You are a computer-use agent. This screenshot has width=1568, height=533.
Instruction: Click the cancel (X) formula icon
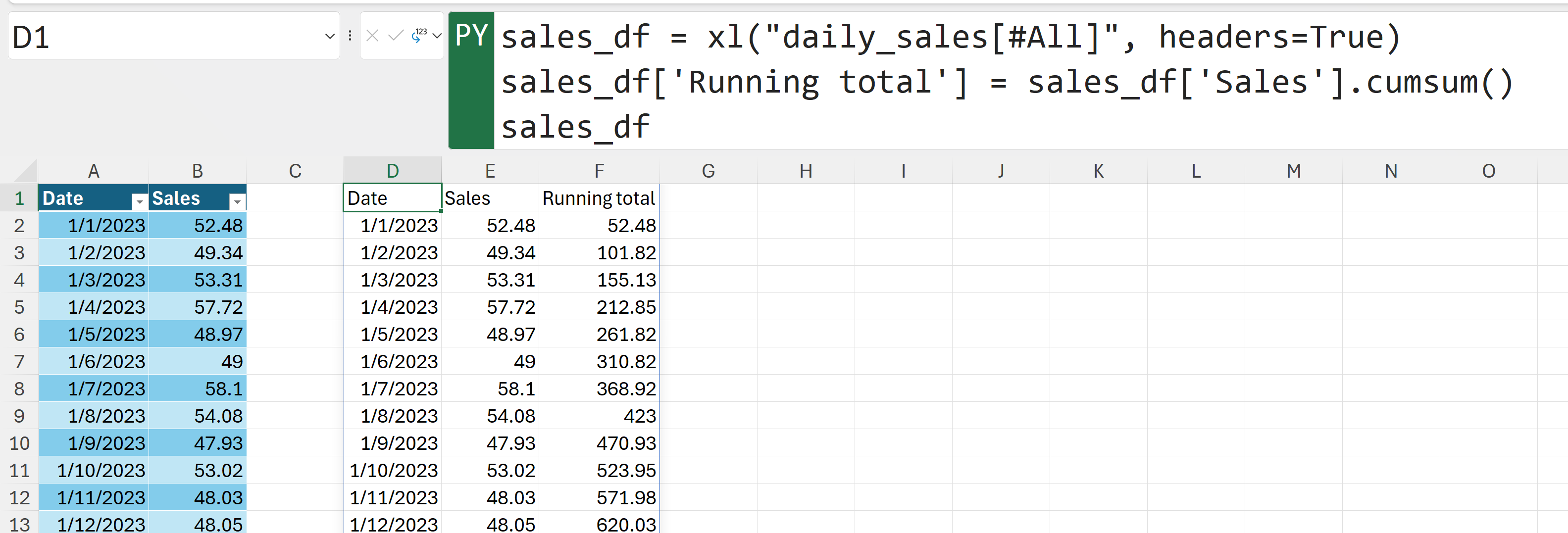tap(372, 36)
